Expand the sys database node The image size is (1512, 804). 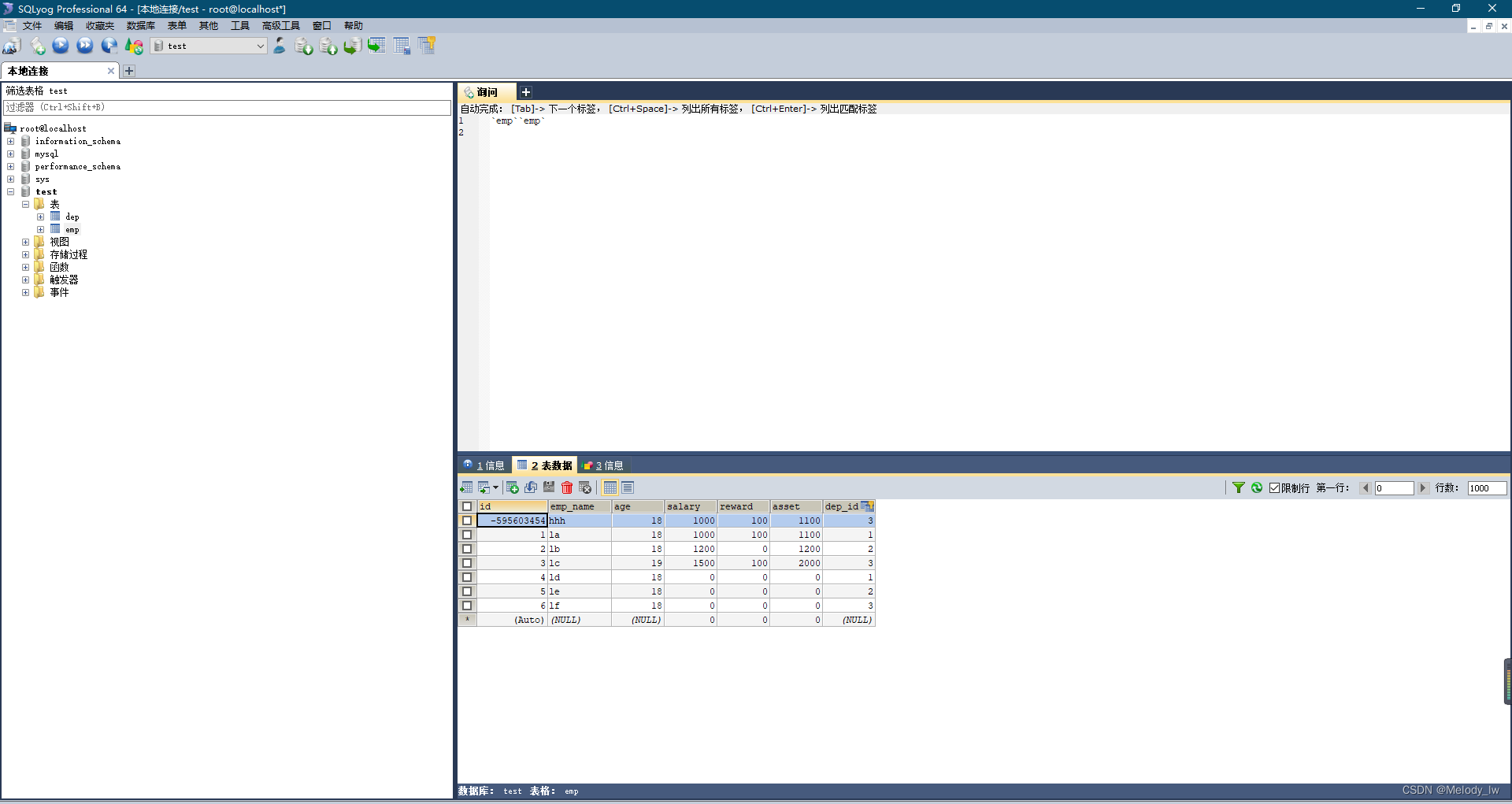[x=11, y=179]
